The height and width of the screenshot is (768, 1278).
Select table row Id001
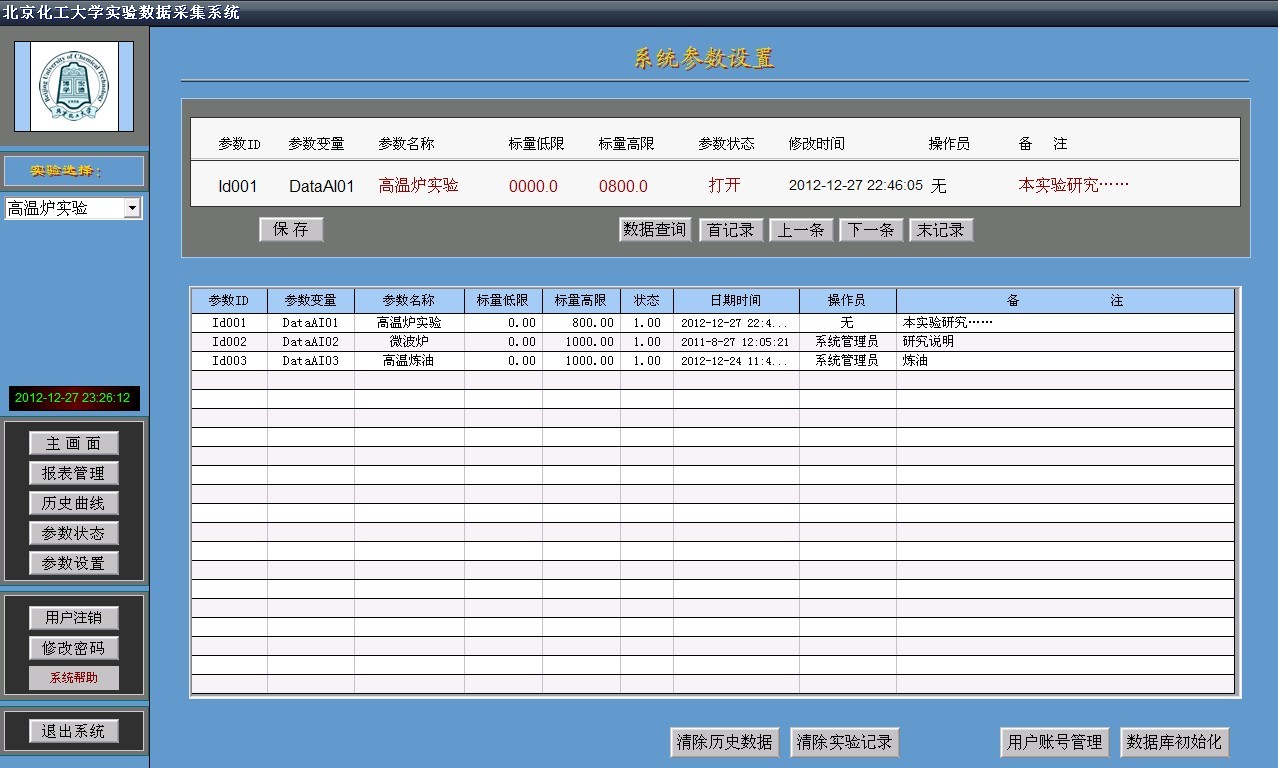tap(713, 323)
